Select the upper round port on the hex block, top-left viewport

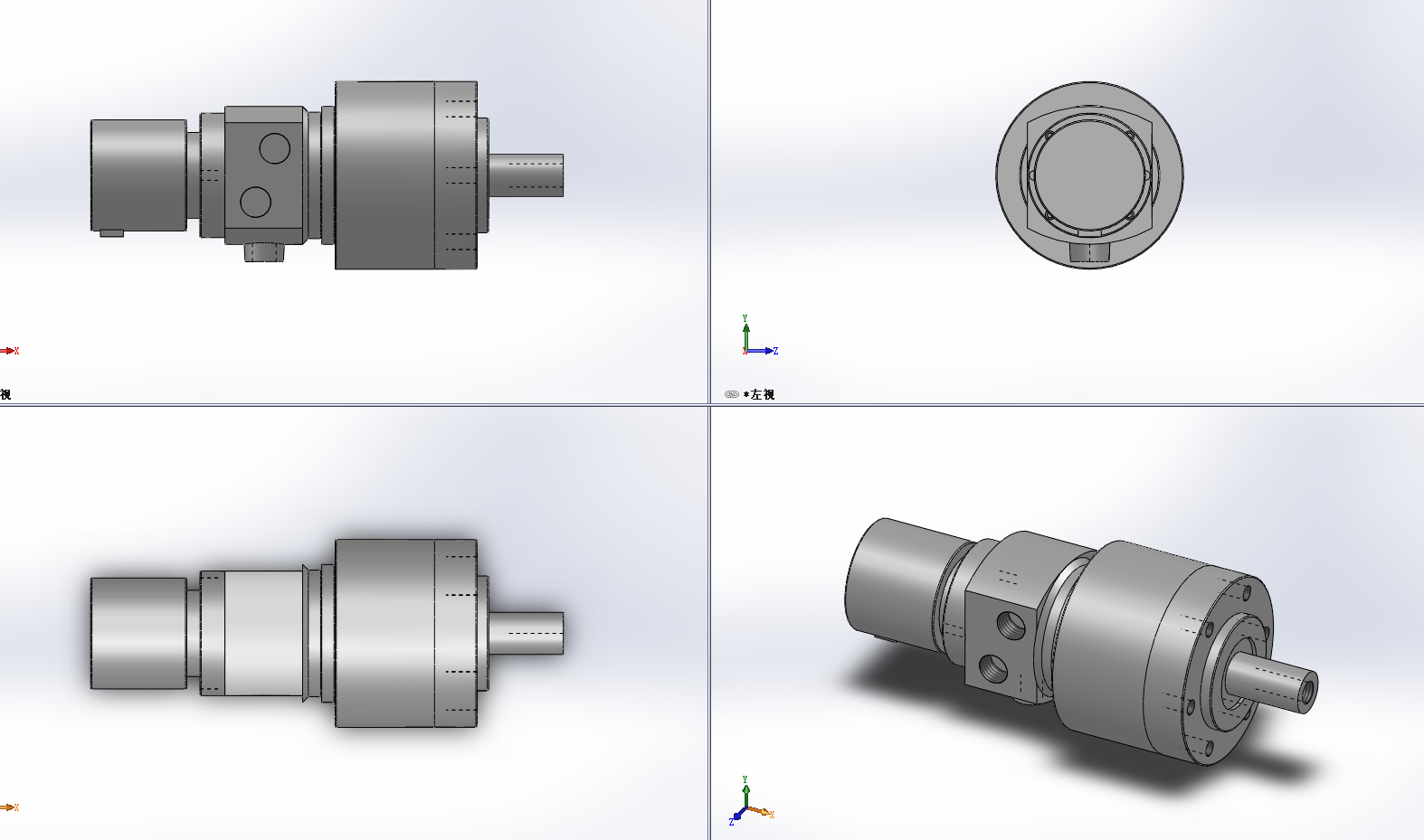click(x=275, y=147)
